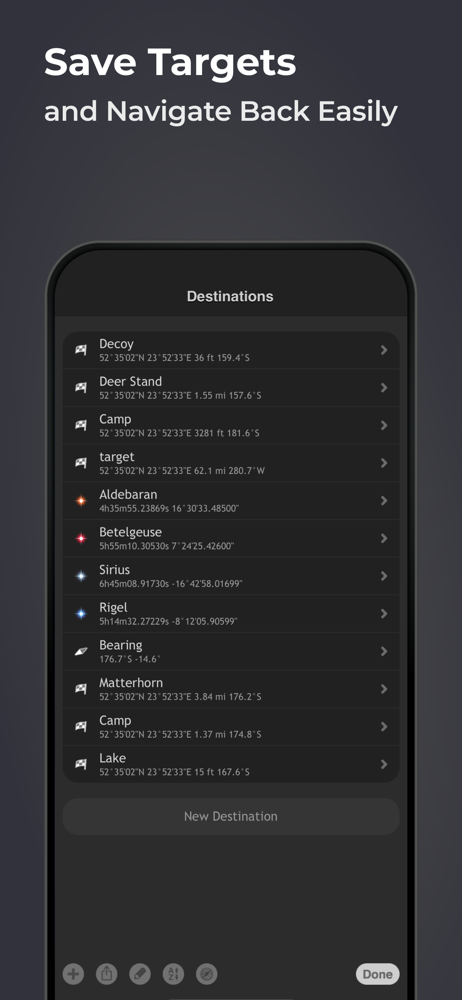Select the Betelgeuse red star icon
The width and height of the screenshot is (462, 1000).
point(81,538)
